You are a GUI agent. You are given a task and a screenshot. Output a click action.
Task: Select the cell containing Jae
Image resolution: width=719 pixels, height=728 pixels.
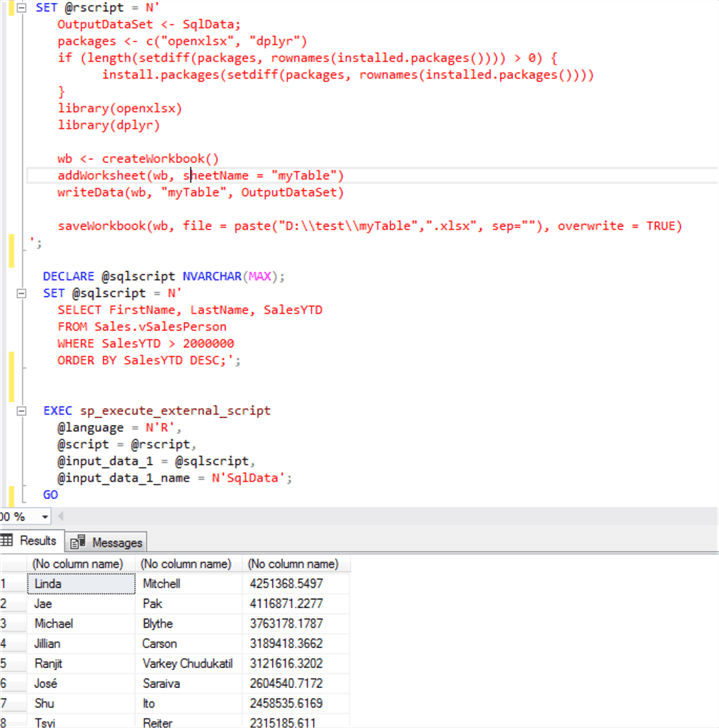coord(81,604)
